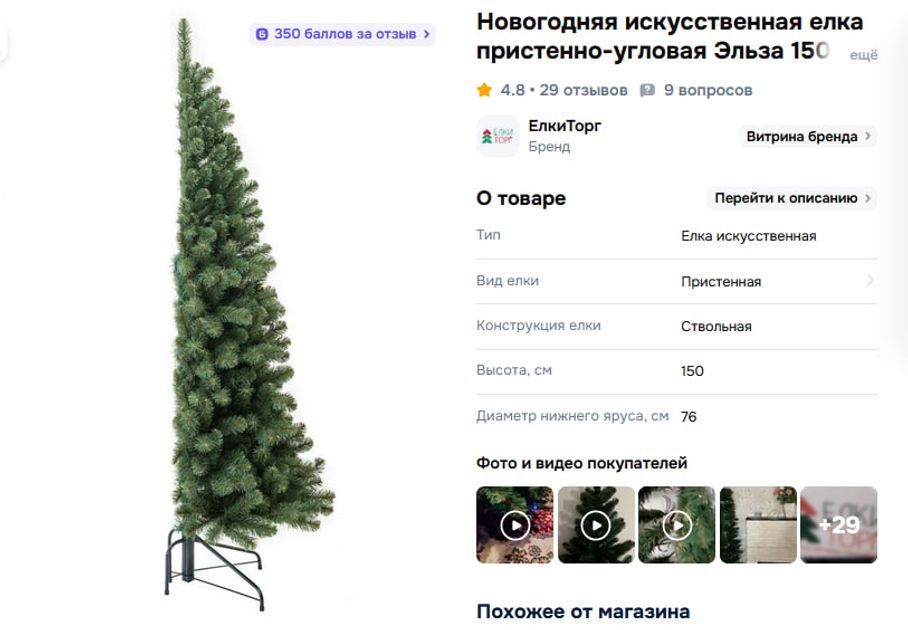Open the +29 more photos thumbnail
The width and height of the screenshot is (908, 630).
(x=839, y=525)
